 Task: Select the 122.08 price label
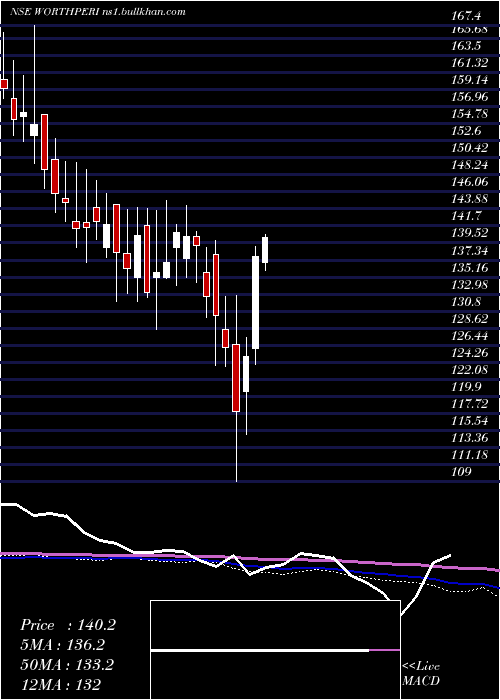[470, 370]
